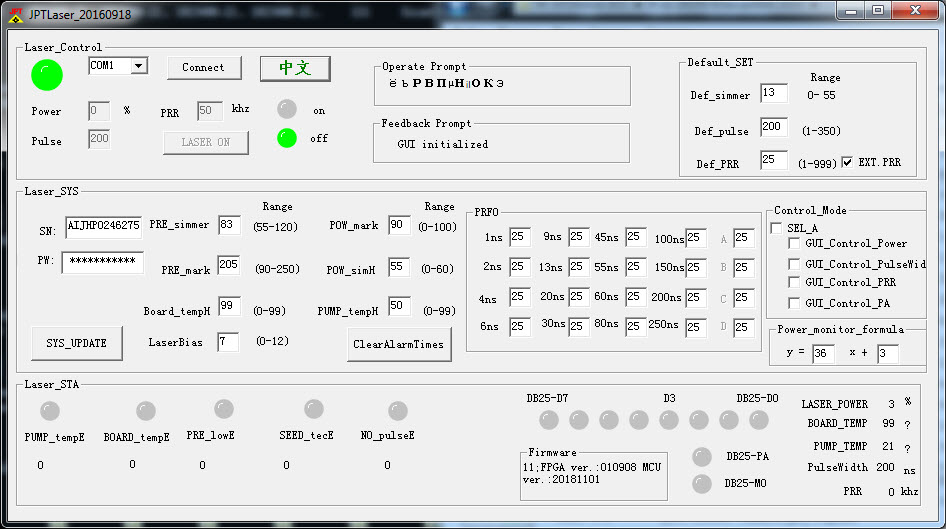Click the PRF0 60ns value field
The image size is (946, 529).
(x=635, y=297)
